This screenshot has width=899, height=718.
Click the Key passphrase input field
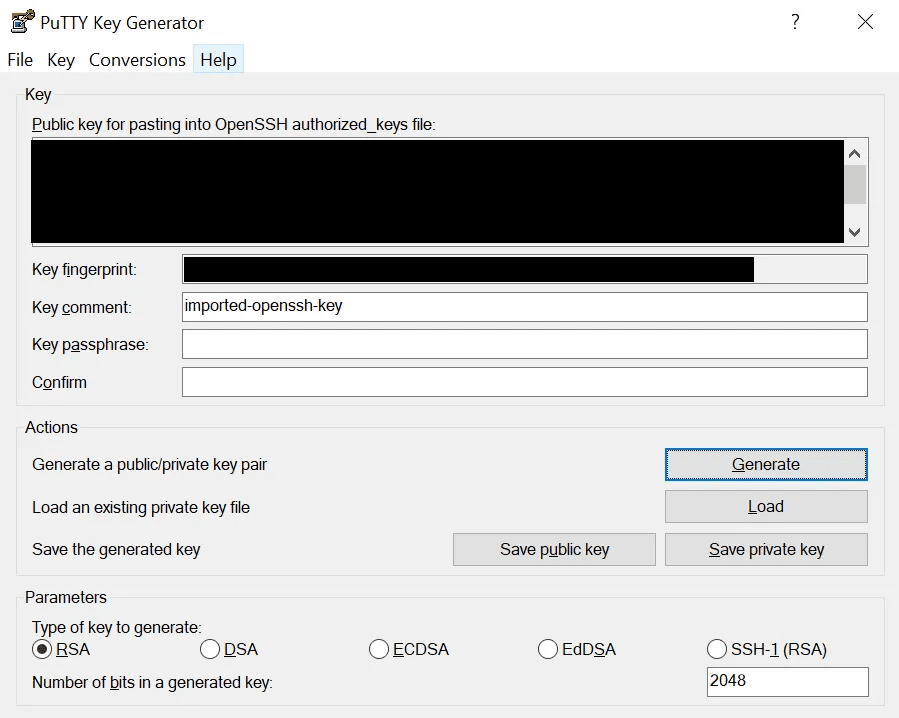click(x=525, y=344)
